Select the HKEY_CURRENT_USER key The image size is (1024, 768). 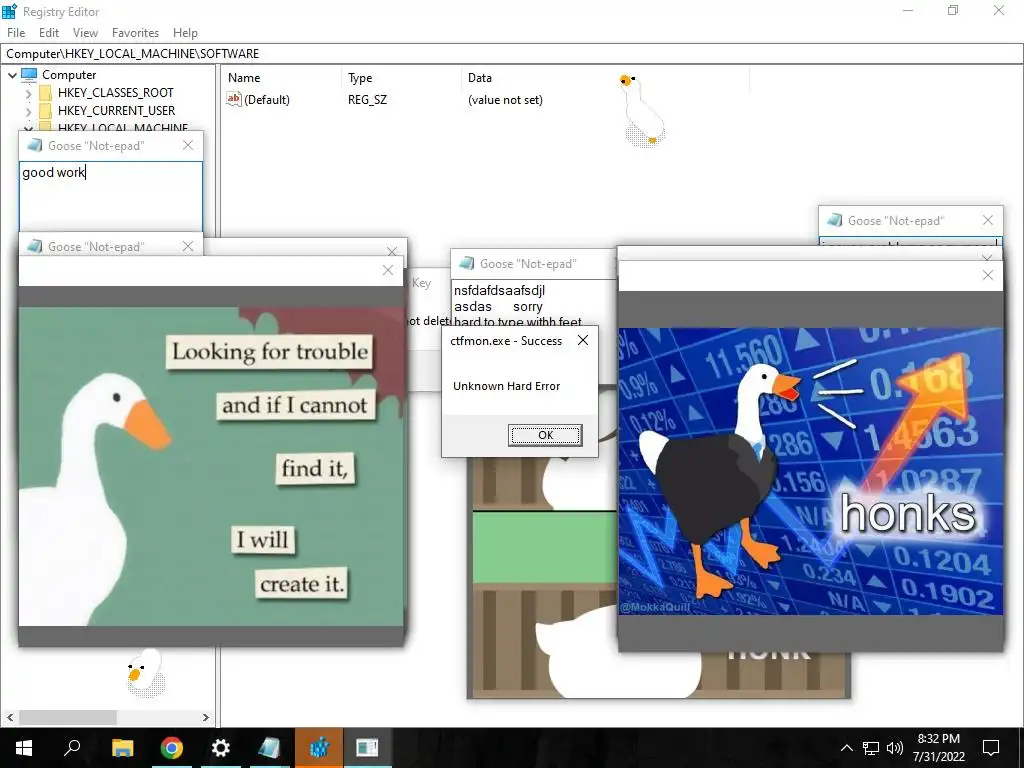pyautogui.click(x=116, y=110)
